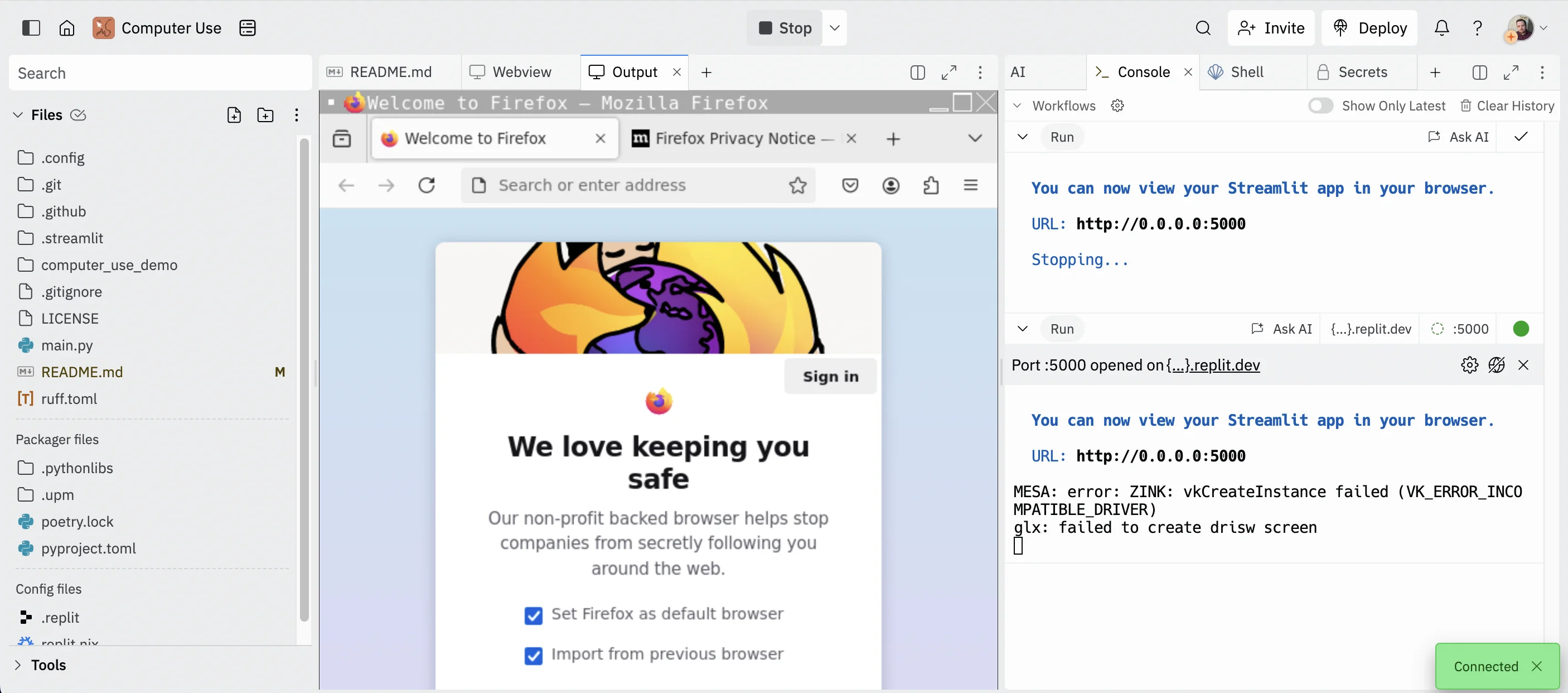Expand the Tools section
The image size is (1568, 693).
point(18,665)
